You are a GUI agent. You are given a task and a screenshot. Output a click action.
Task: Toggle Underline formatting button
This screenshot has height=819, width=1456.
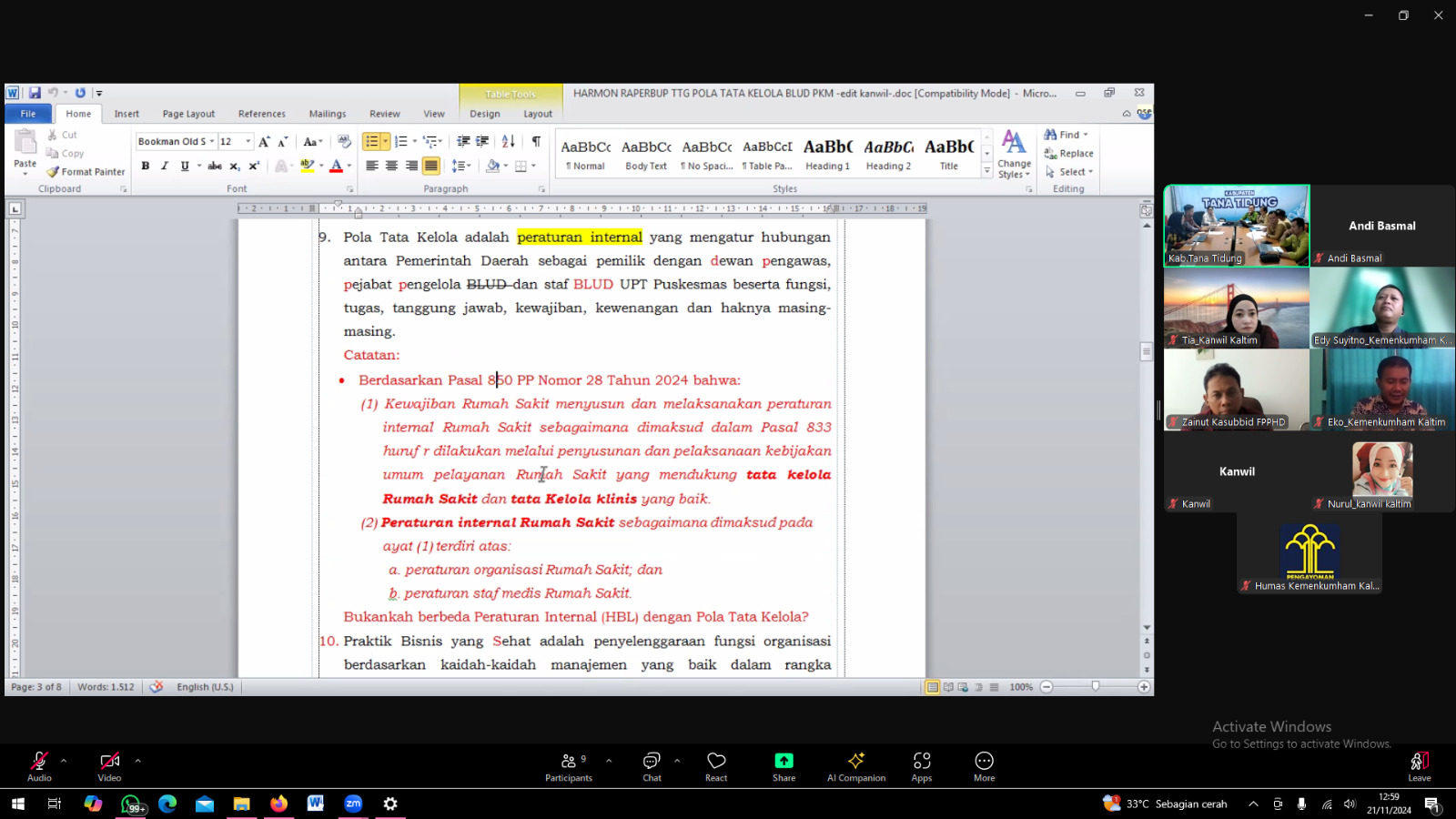click(185, 166)
